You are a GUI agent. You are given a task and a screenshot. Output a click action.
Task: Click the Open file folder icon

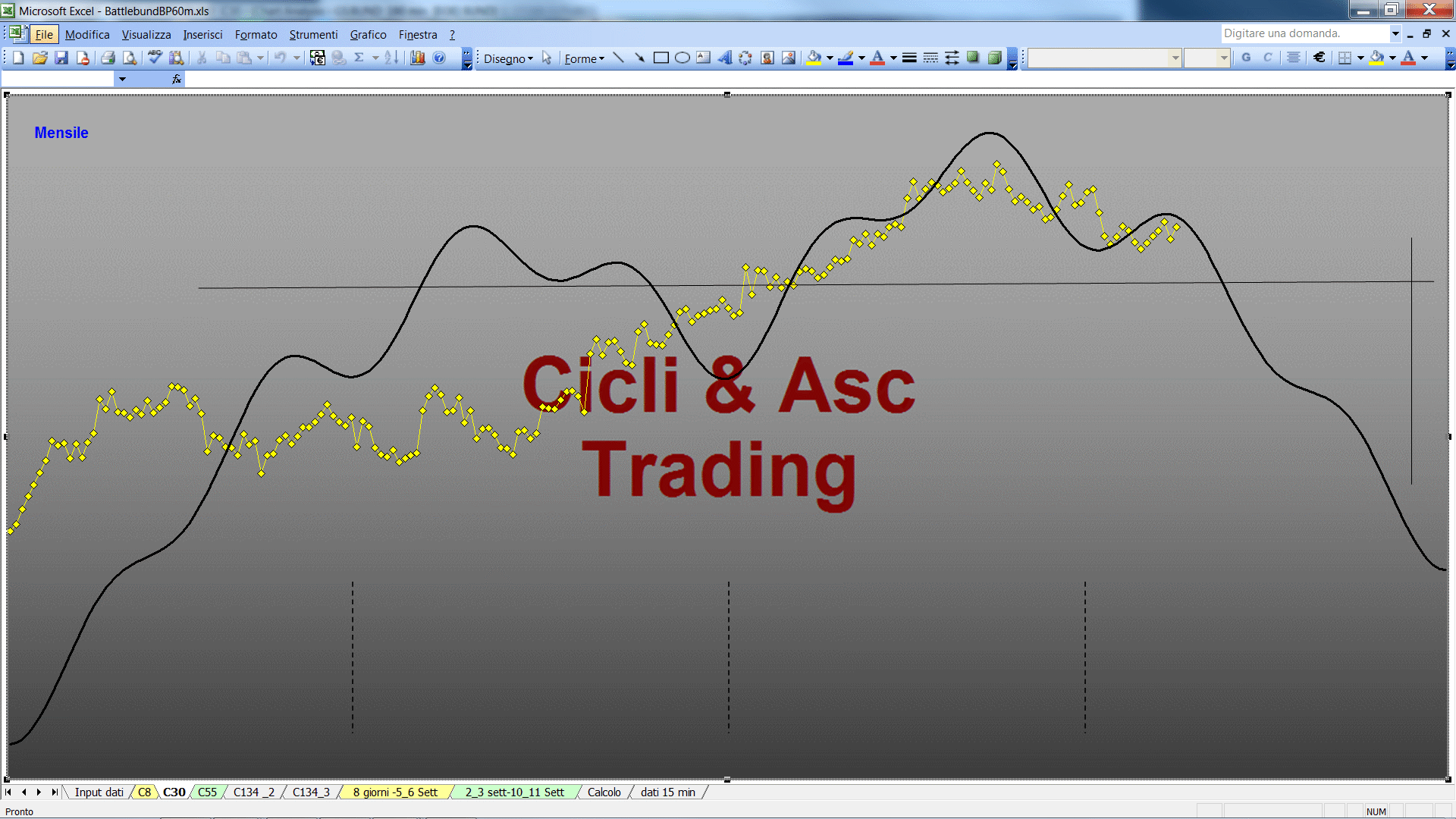click(x=40, y=58)
